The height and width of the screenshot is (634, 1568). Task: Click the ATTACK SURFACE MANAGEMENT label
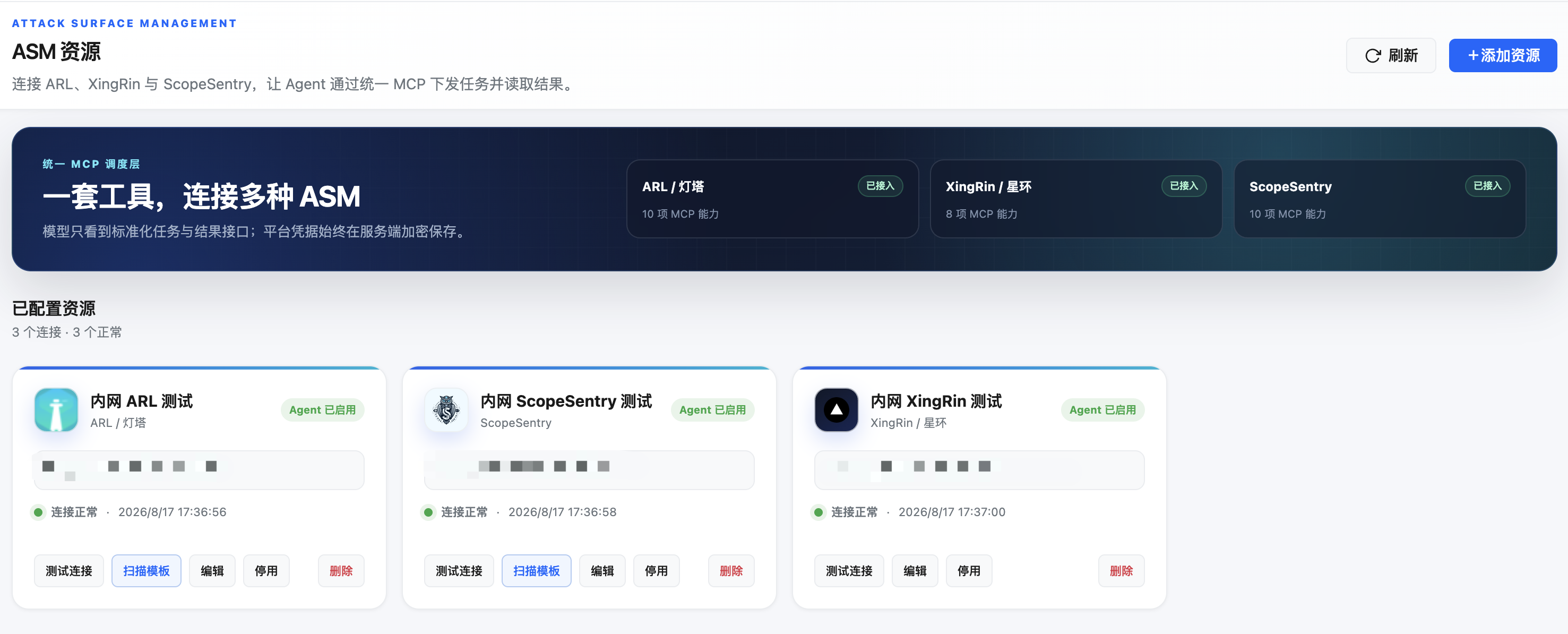(124, 23)
